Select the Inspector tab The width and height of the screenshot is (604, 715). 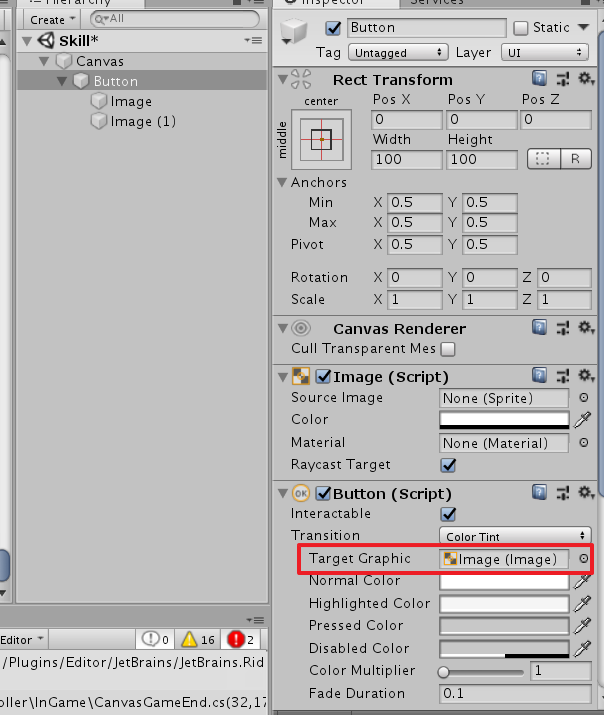pos(336,2)
